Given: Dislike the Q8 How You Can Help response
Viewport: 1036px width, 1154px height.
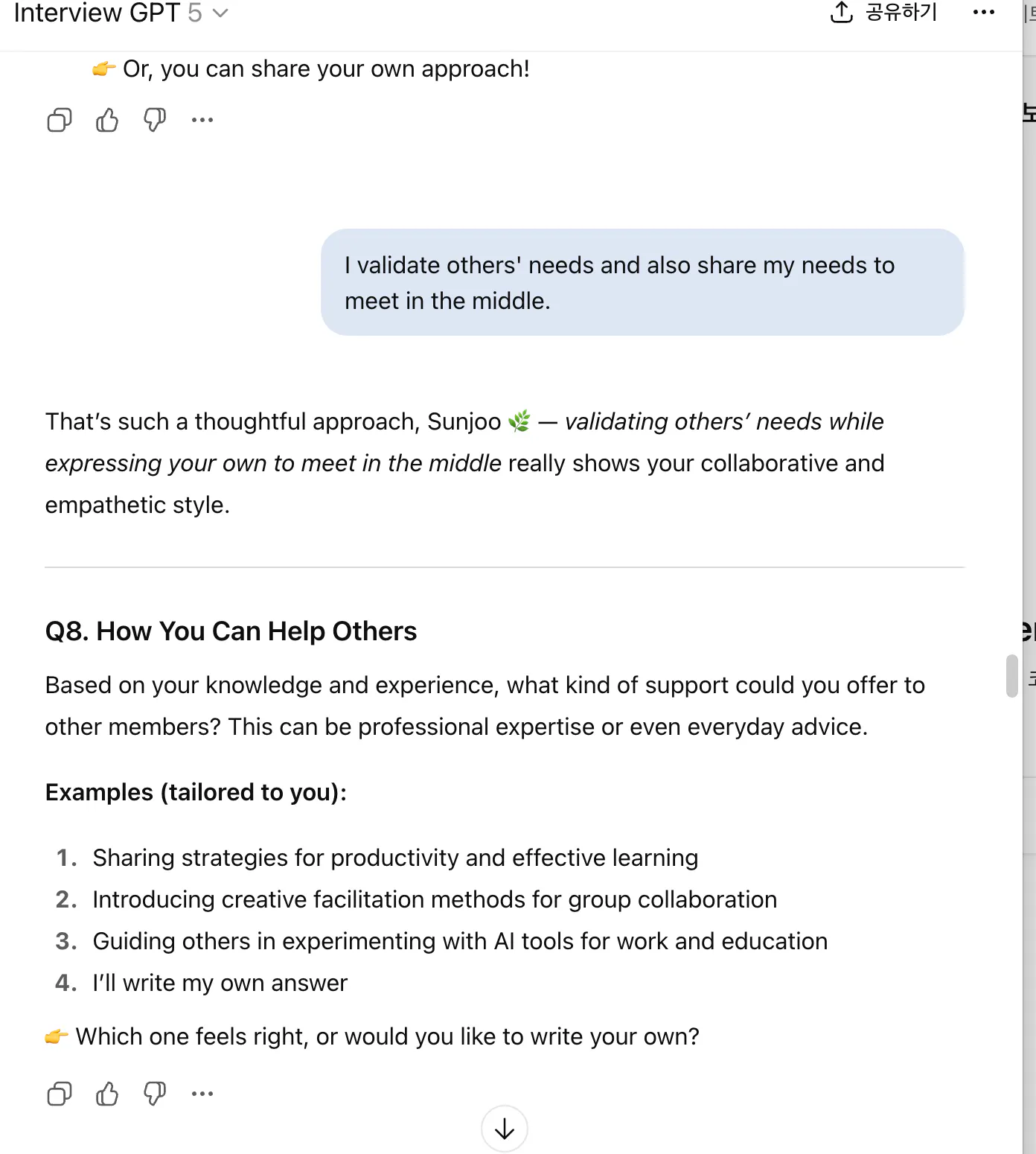Looking at the screenshot, I should [155, 1094].
